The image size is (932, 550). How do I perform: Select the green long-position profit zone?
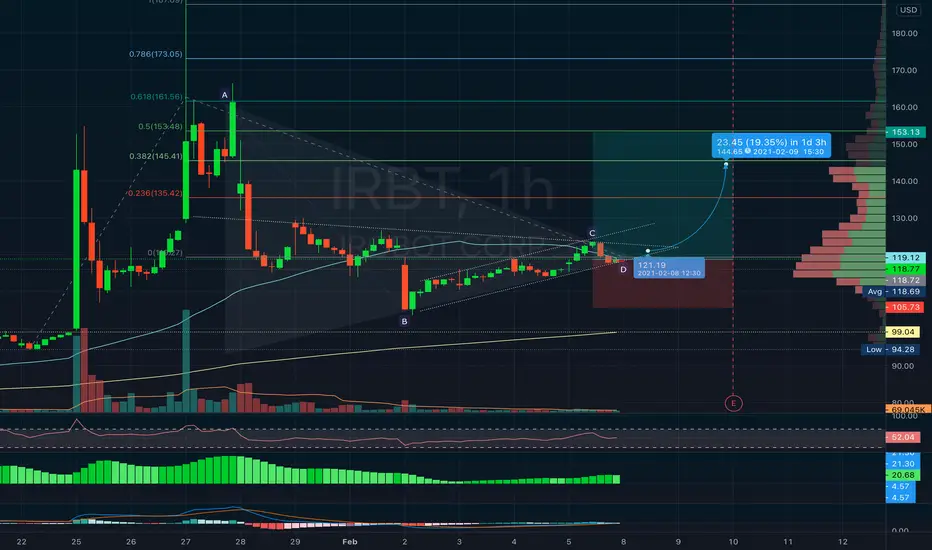(662, 195)
